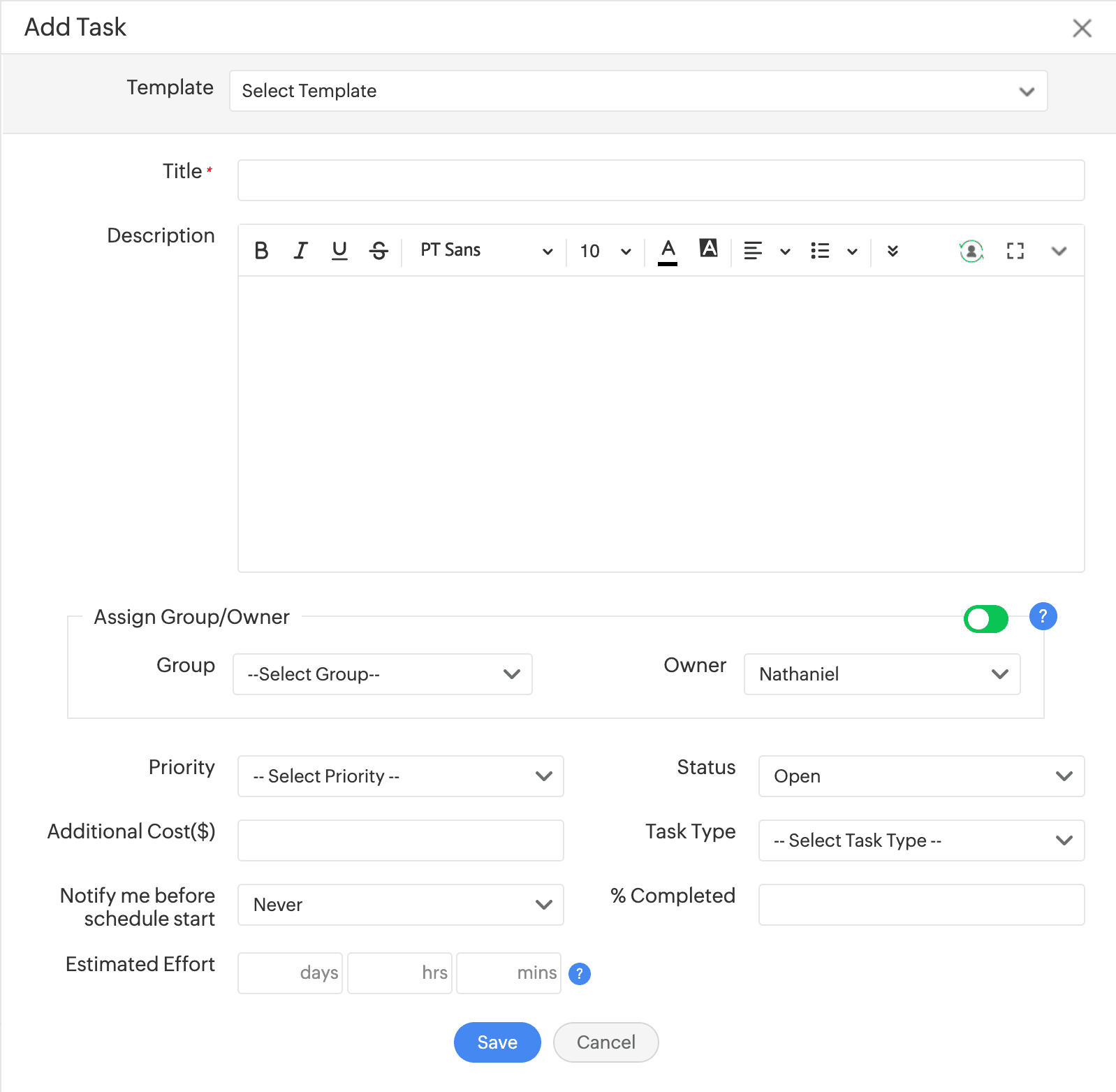Screen dimensions: 1116x1092
Task: Show more formatting options double-chevron
Action: coord(893,251)
